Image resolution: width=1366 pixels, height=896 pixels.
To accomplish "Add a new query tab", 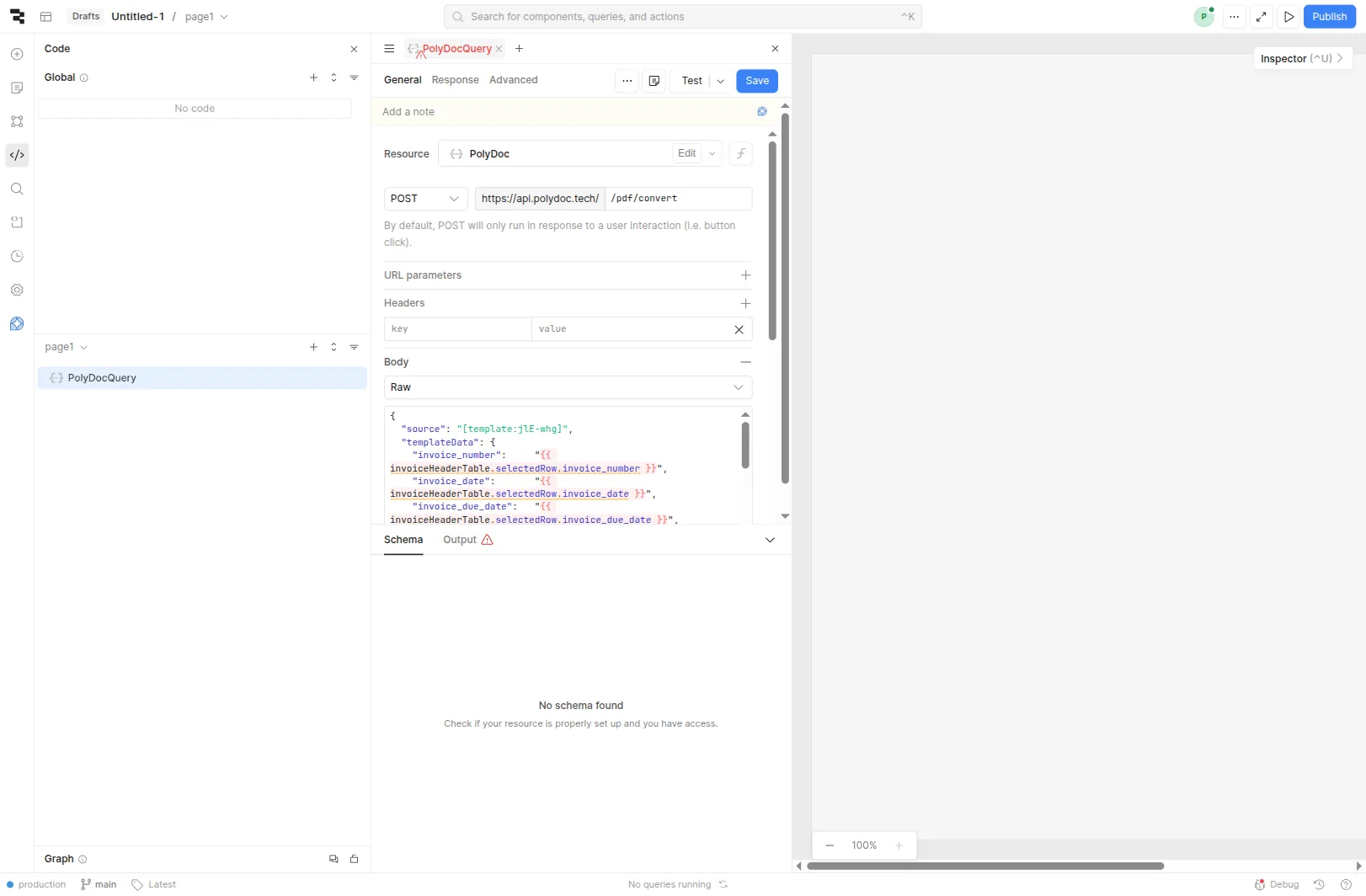I will point(519,49).
